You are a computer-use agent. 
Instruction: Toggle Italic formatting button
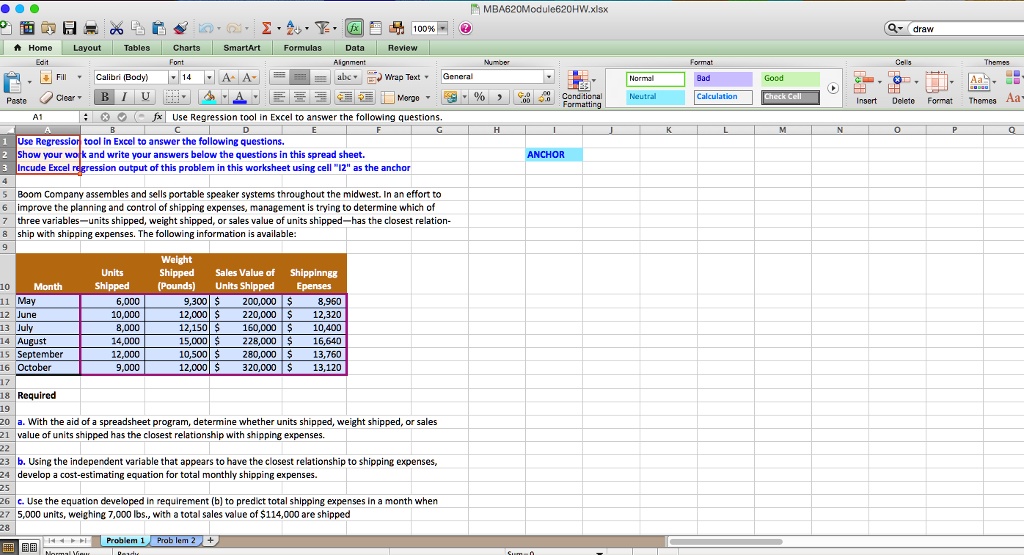(124, 97)
